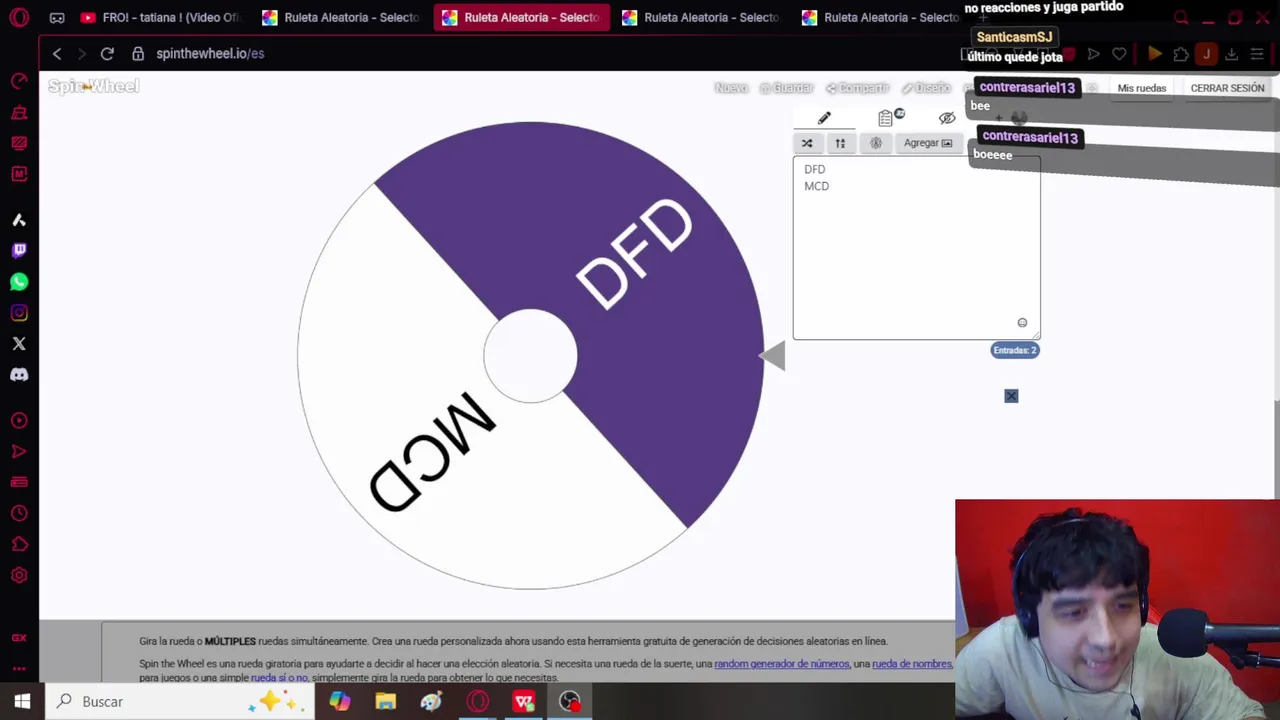Click the MCD entry line
Screen dimensions: 1280x720
pyautogui.click(x=816, y=186)
